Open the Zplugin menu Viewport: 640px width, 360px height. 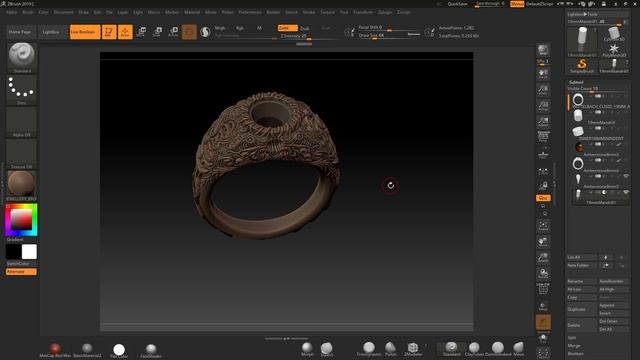[x=385, y=12]
